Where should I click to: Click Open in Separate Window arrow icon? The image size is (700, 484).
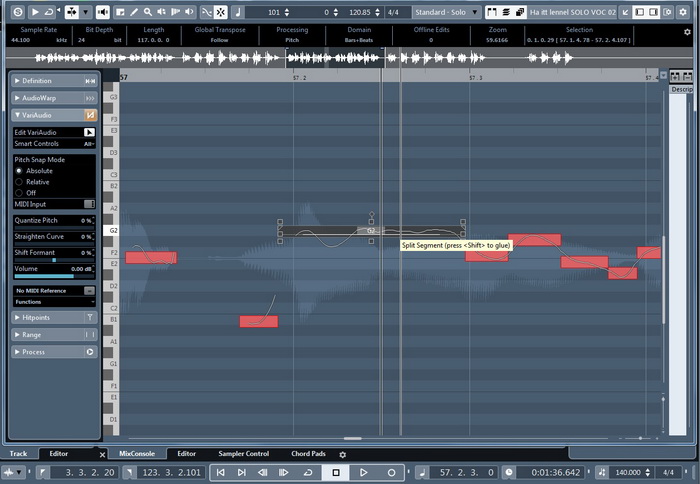coord(625,12)
